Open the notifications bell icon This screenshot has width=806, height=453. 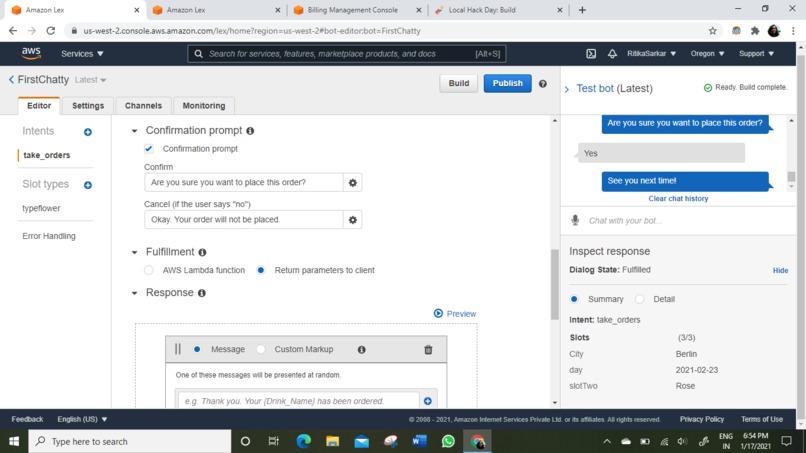(x=612, y=53)
